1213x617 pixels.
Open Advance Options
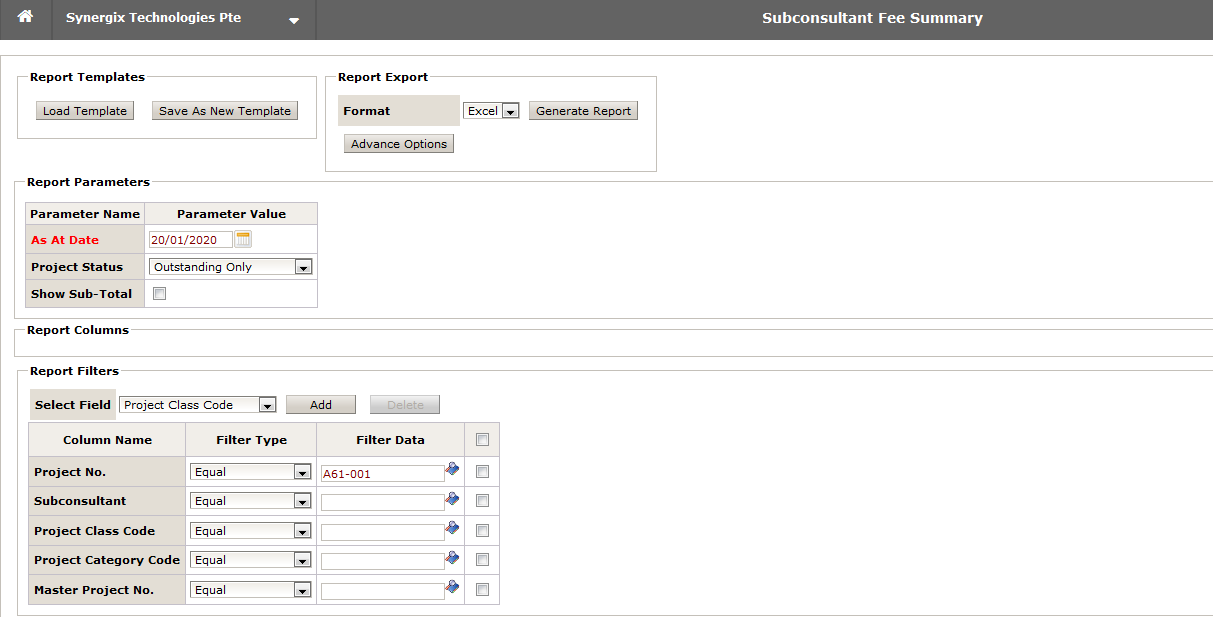pos(399,144)
